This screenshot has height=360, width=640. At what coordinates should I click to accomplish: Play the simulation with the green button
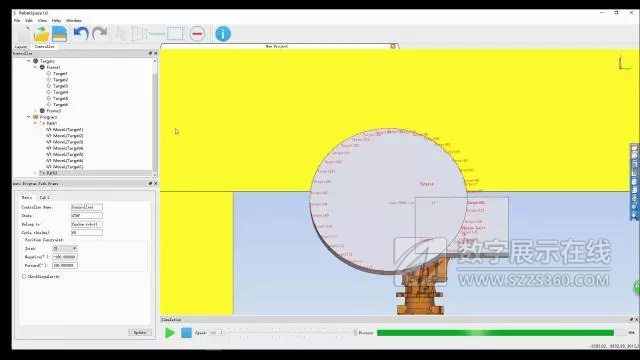(169, 333)
